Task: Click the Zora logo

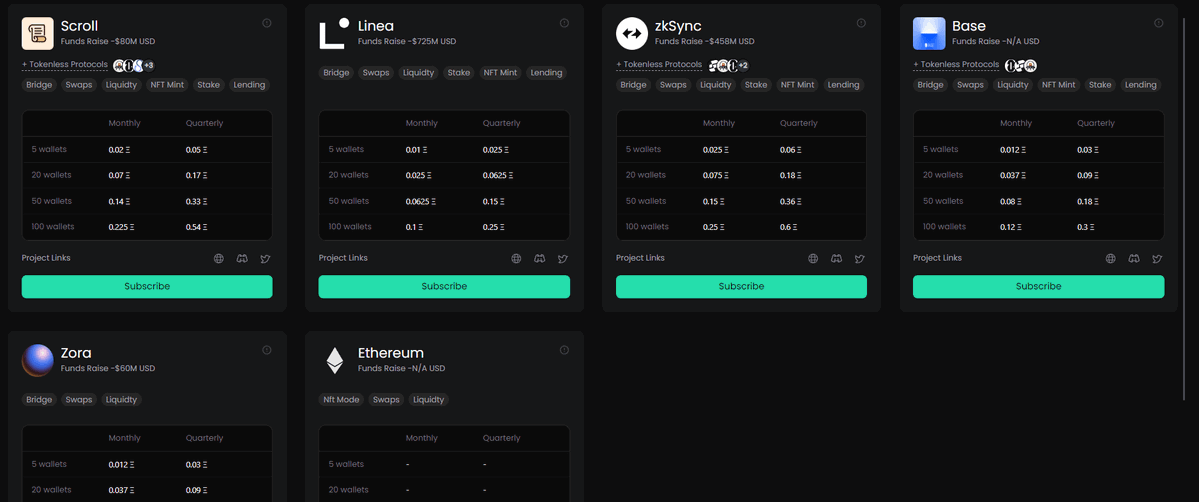Action: pos(37,360)
